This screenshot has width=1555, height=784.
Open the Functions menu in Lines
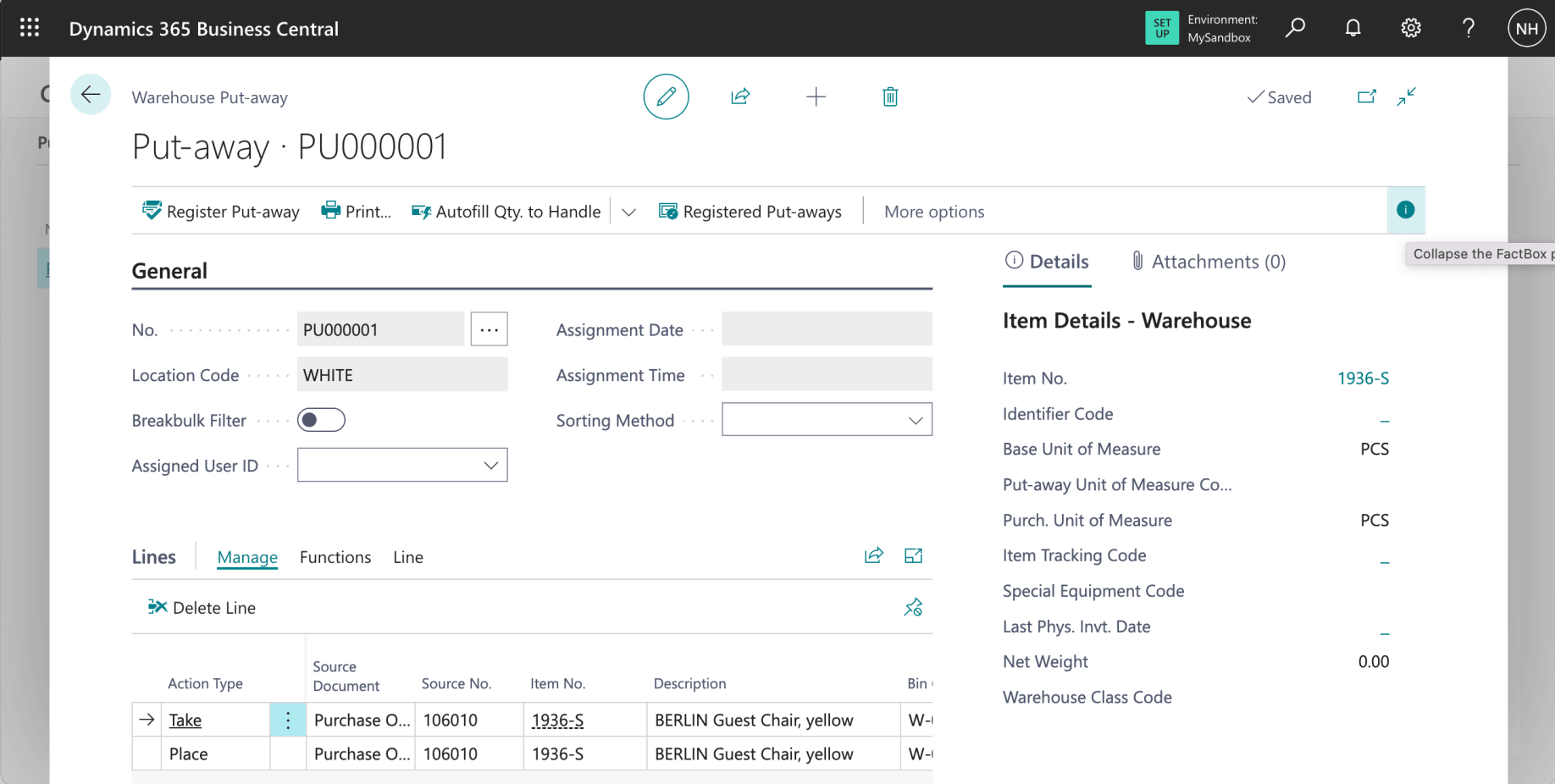coord(335,557)
